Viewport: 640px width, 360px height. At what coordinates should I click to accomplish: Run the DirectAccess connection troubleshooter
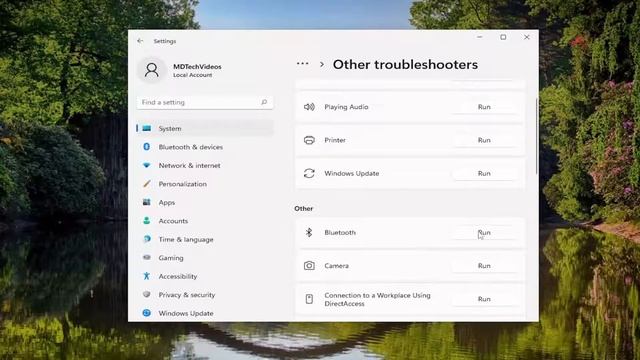coord(484,299)
